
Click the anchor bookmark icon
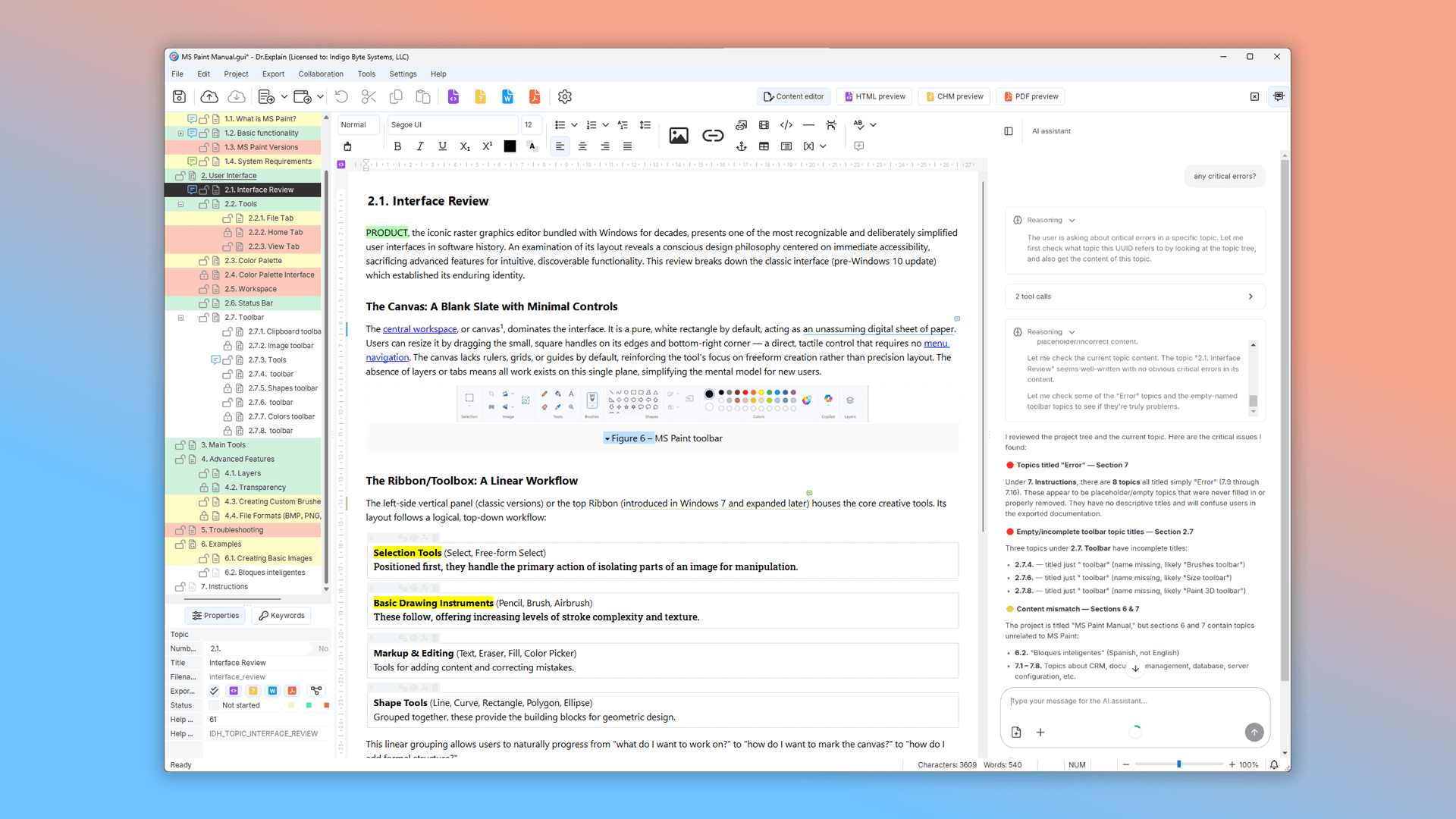[742, 146]
